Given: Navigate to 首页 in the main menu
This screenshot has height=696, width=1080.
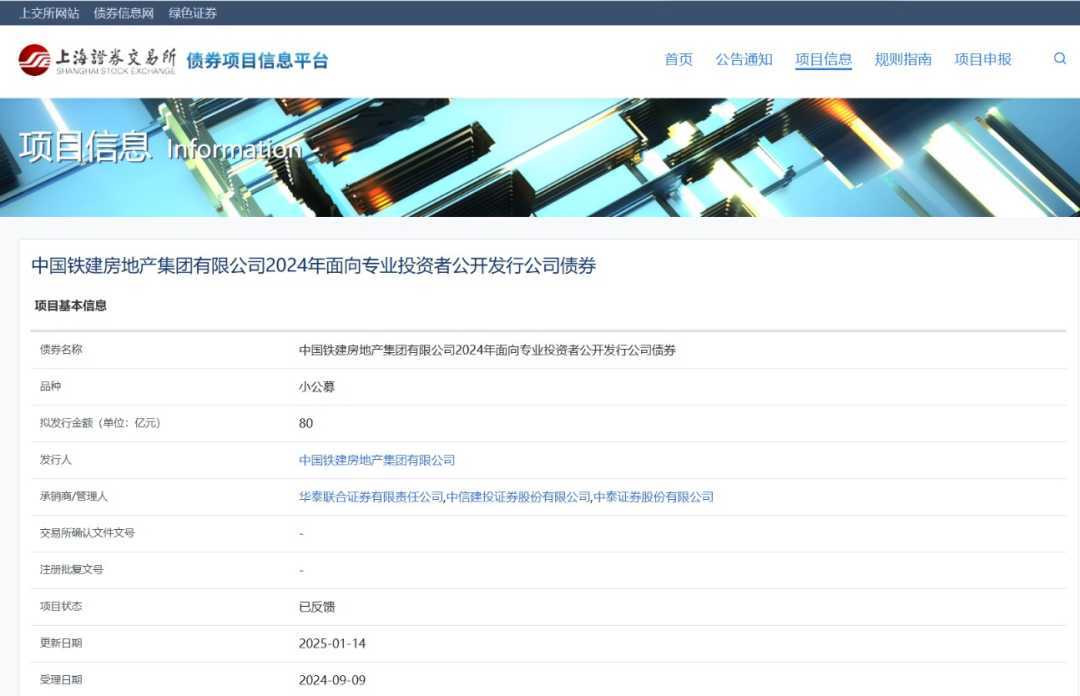Looking at the screenshot, I should coord(678,59).
